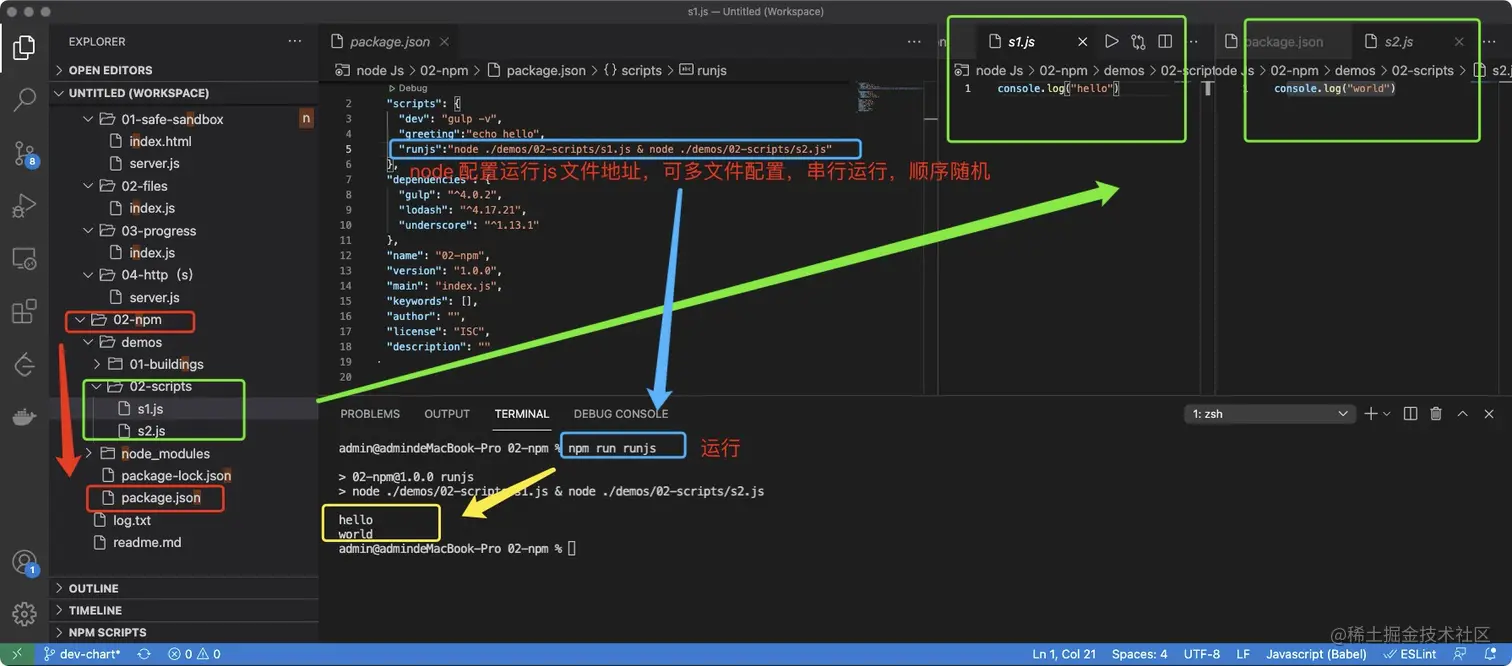Image resolution: width=1512 pixels, height=666 pixels.
Task: Split the terminal pane
Action: (1410, 413)
